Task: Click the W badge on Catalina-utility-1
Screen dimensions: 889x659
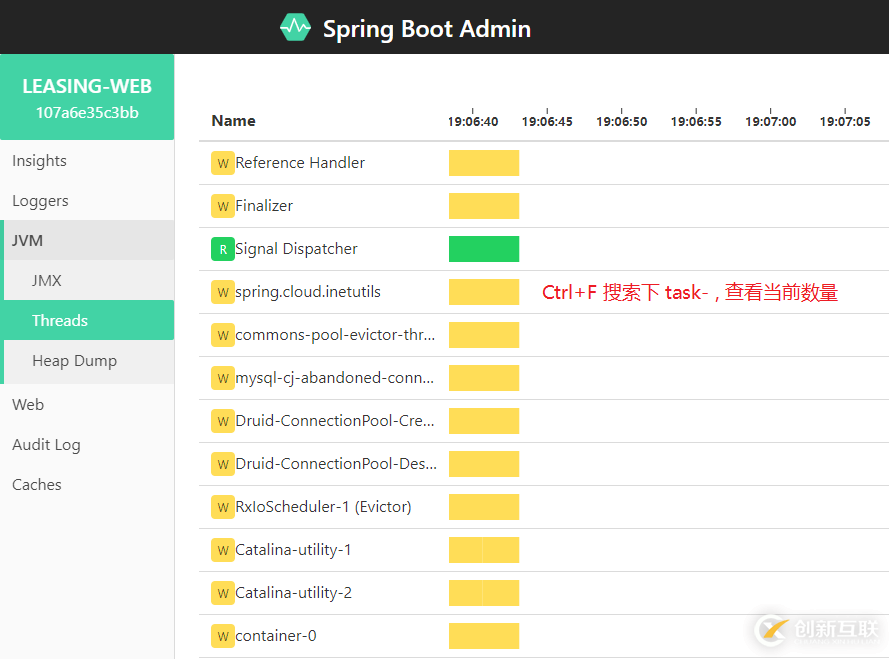Action: (223, 550)
